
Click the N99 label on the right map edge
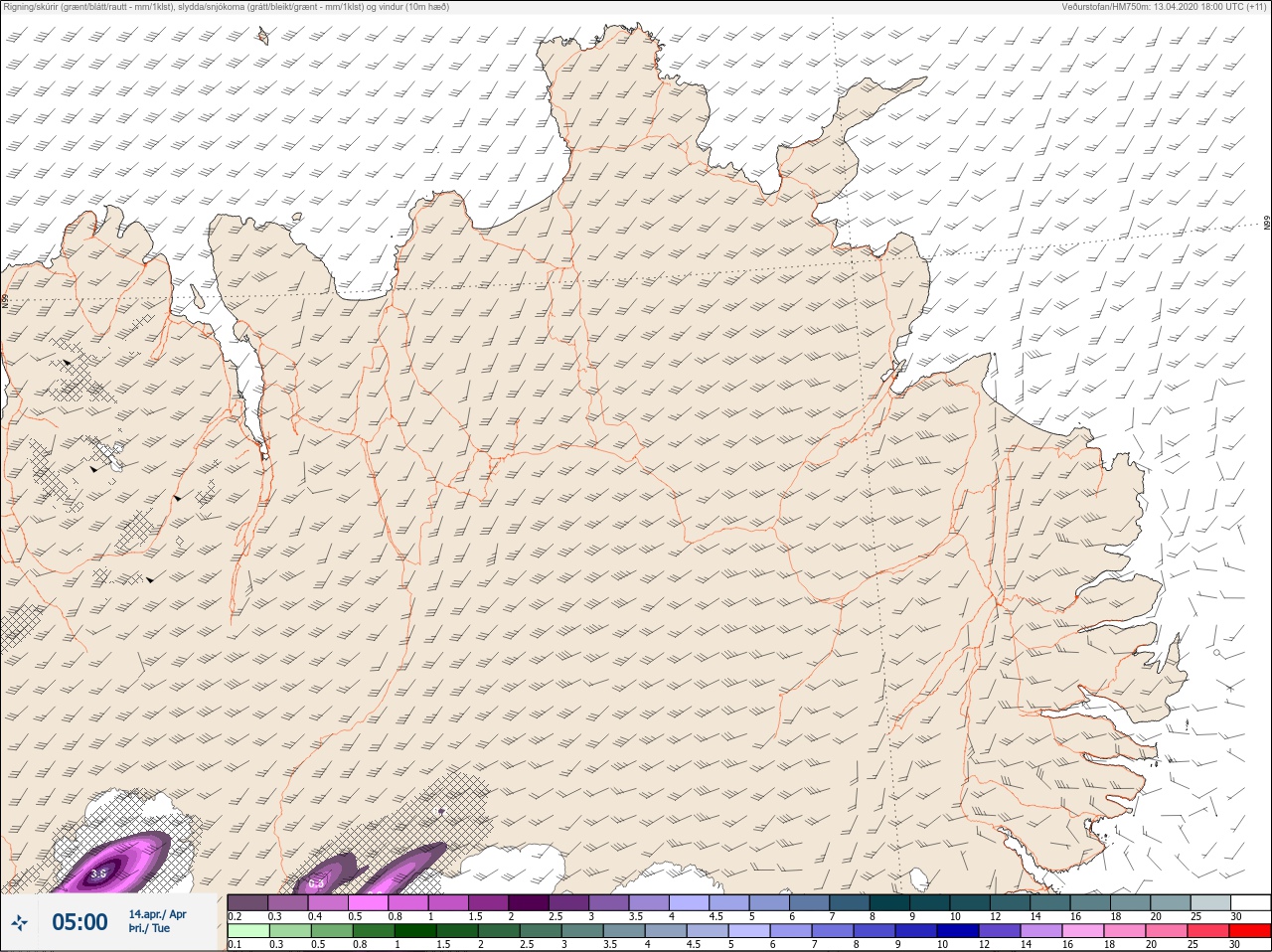pyautogui.click(x=1267, y=224)
